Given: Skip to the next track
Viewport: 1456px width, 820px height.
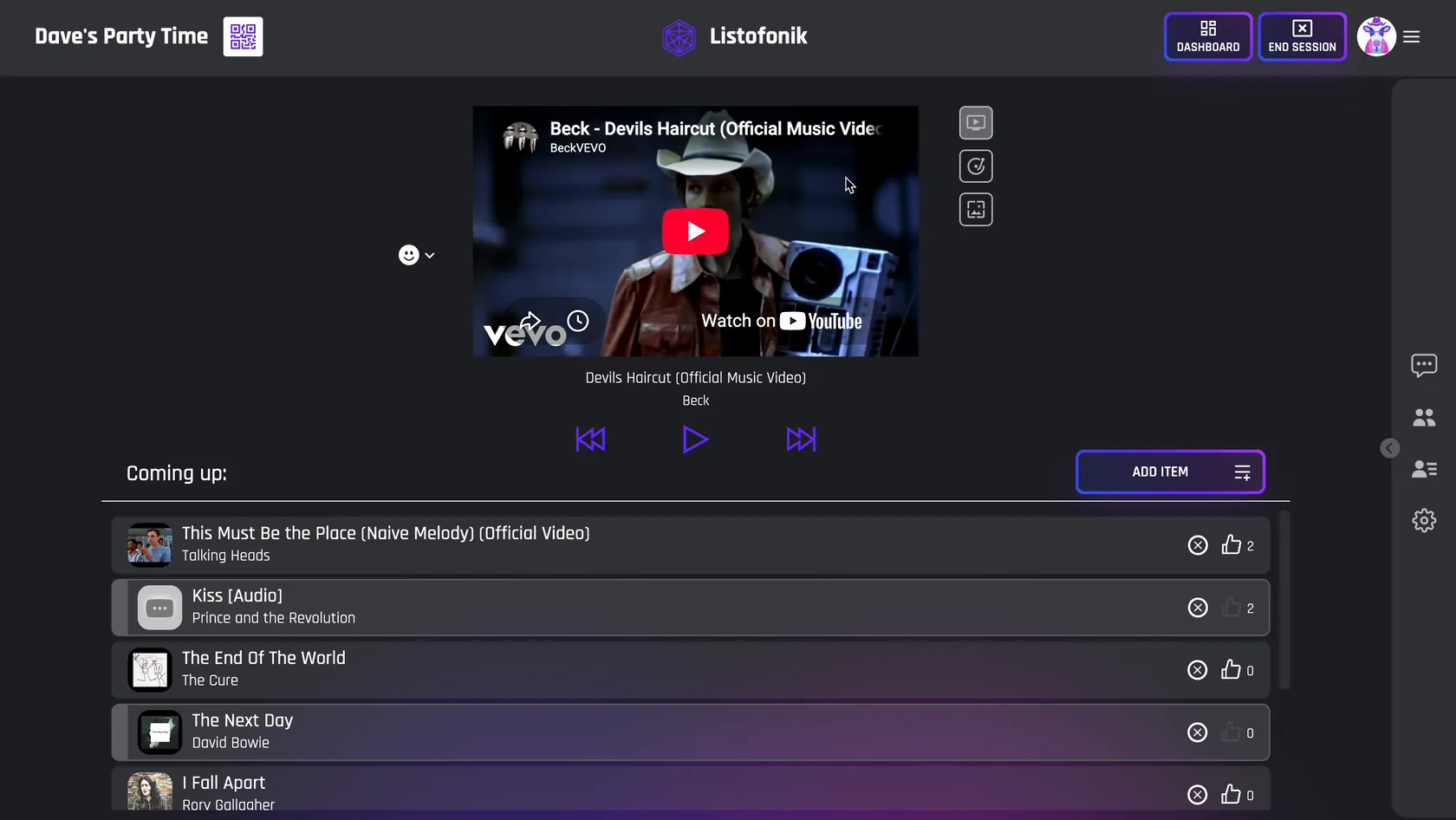Looking at the screenshot, I should tap(801, 439).
